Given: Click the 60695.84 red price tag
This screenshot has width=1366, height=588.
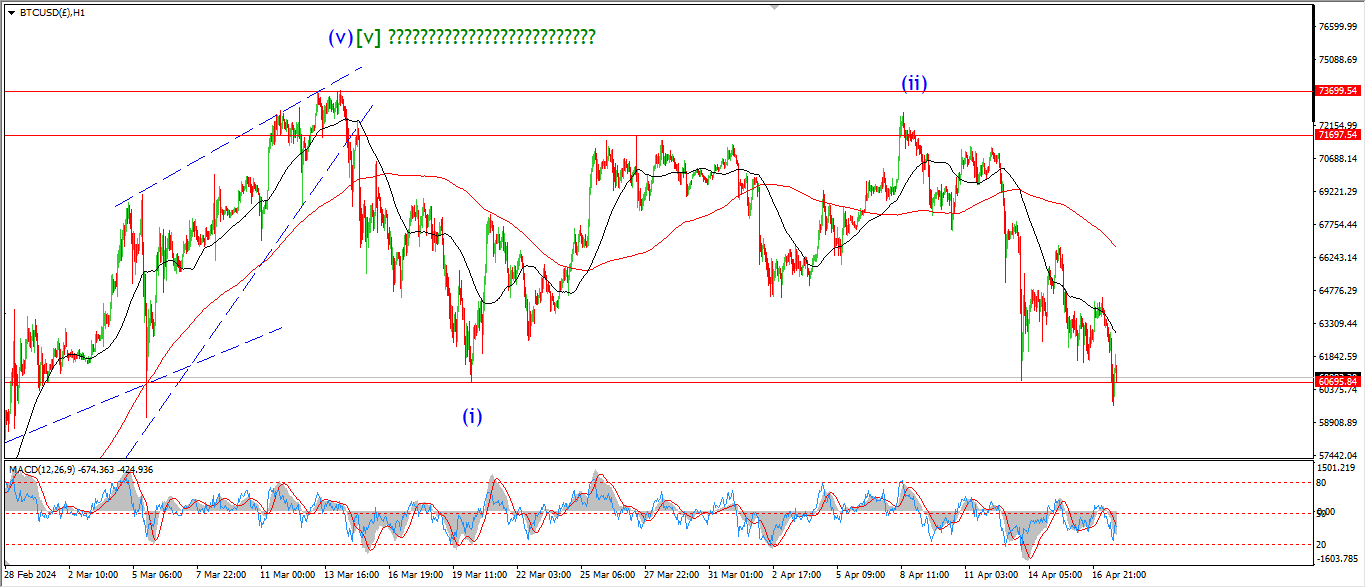Looking at the screenshot, I should (1337, 382).
